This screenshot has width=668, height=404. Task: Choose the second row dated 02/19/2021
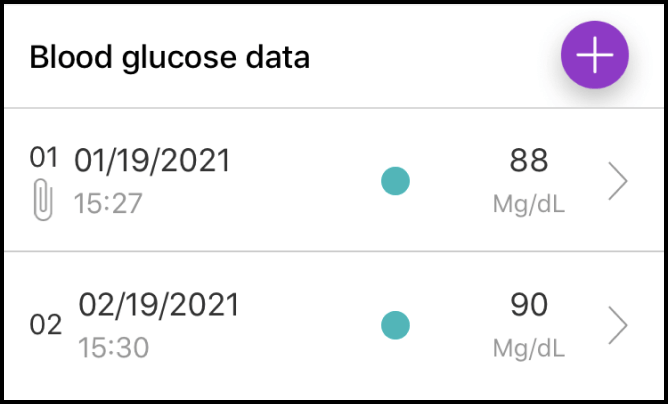pyautogui.click(x=334, y=325)
